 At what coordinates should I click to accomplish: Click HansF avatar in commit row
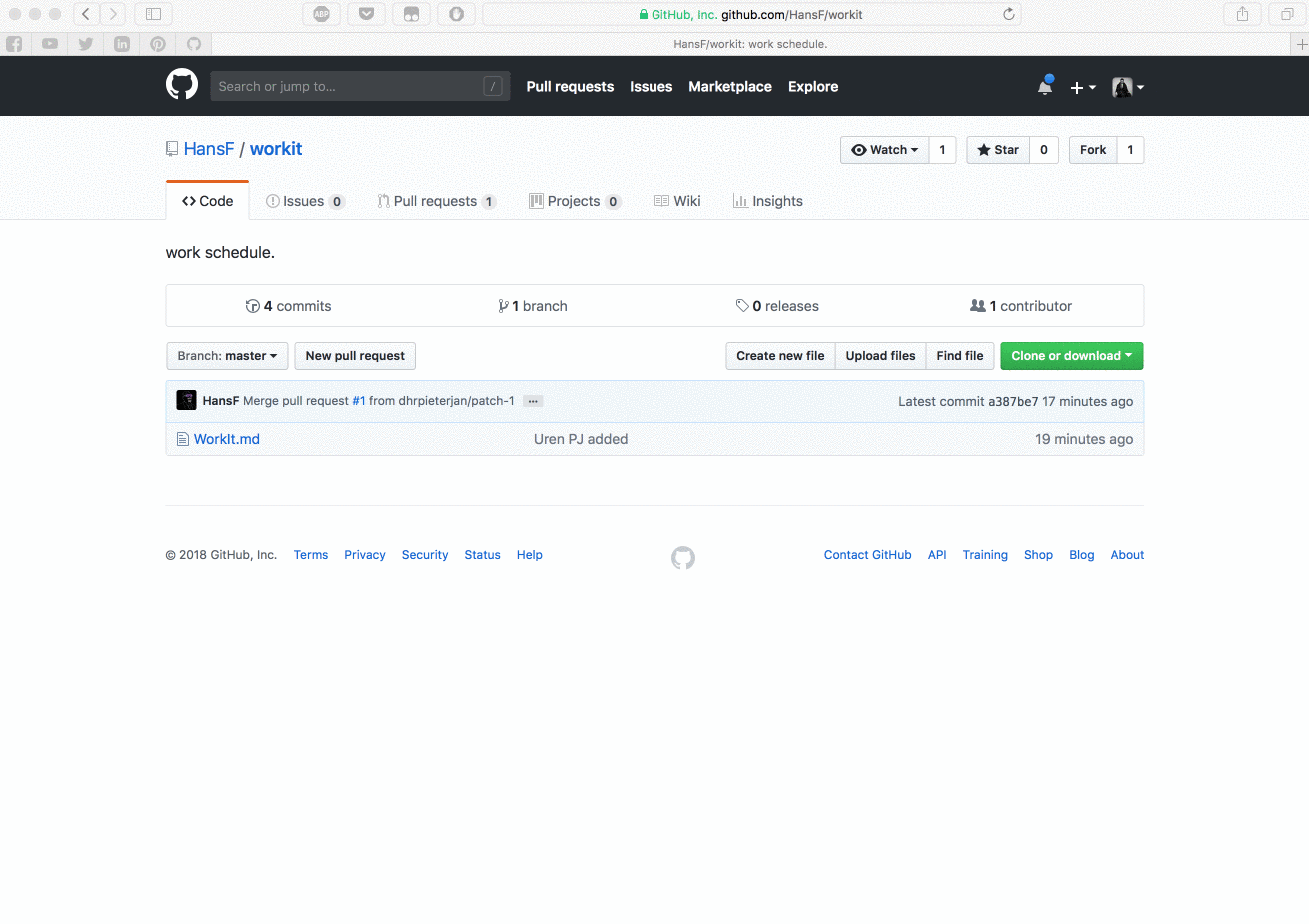[186, 400]
